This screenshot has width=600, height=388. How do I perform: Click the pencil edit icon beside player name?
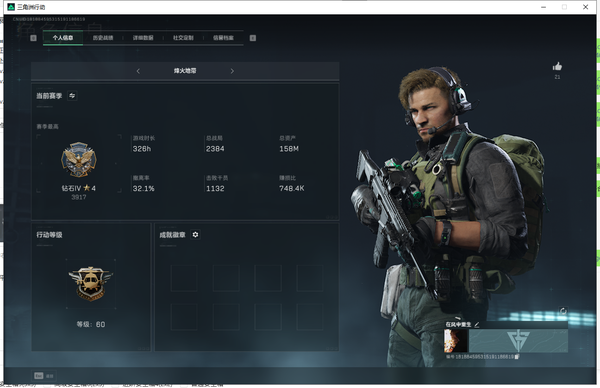coord(477,324)
